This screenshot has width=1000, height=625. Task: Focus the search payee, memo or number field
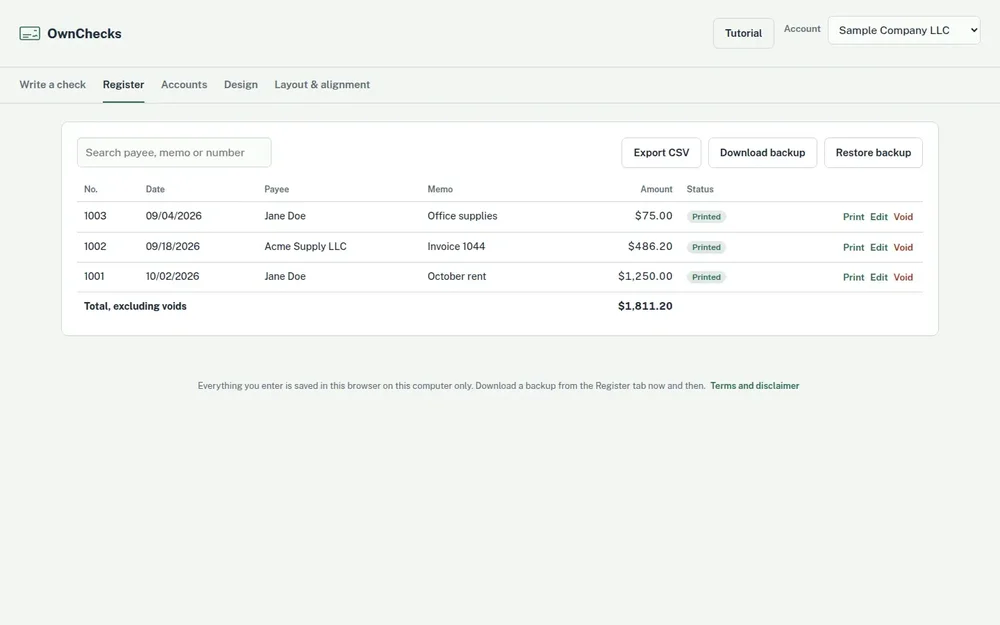click(174, 152)
